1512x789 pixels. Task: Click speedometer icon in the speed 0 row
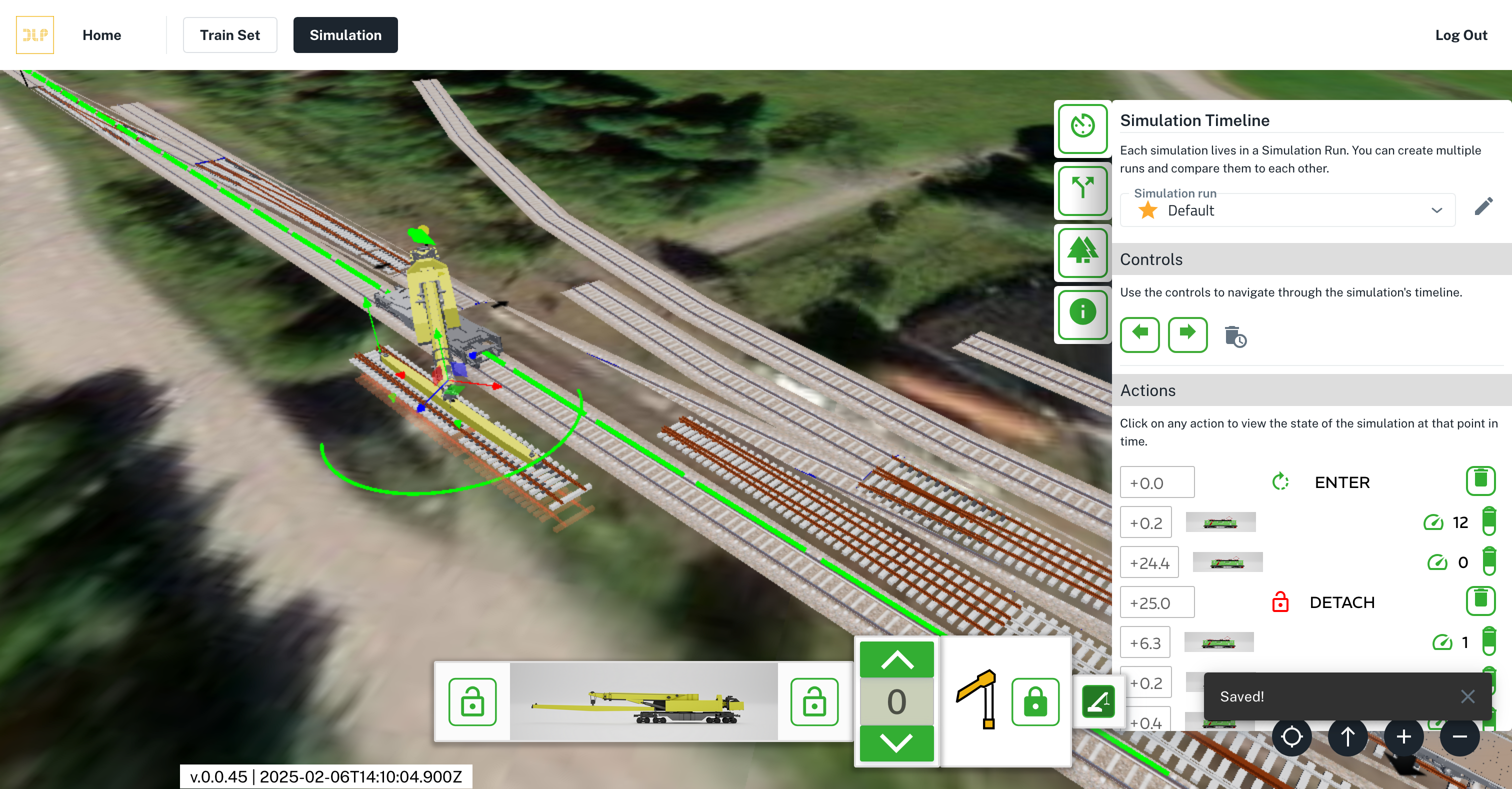pyautogui.click(x=1436, y=562)
